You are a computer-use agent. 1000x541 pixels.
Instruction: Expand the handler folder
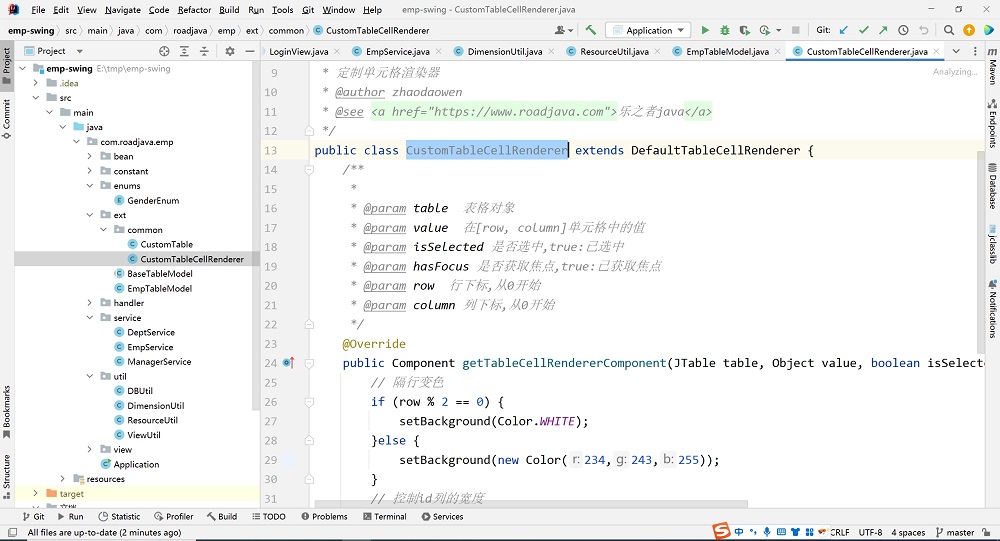pos(90,303)
